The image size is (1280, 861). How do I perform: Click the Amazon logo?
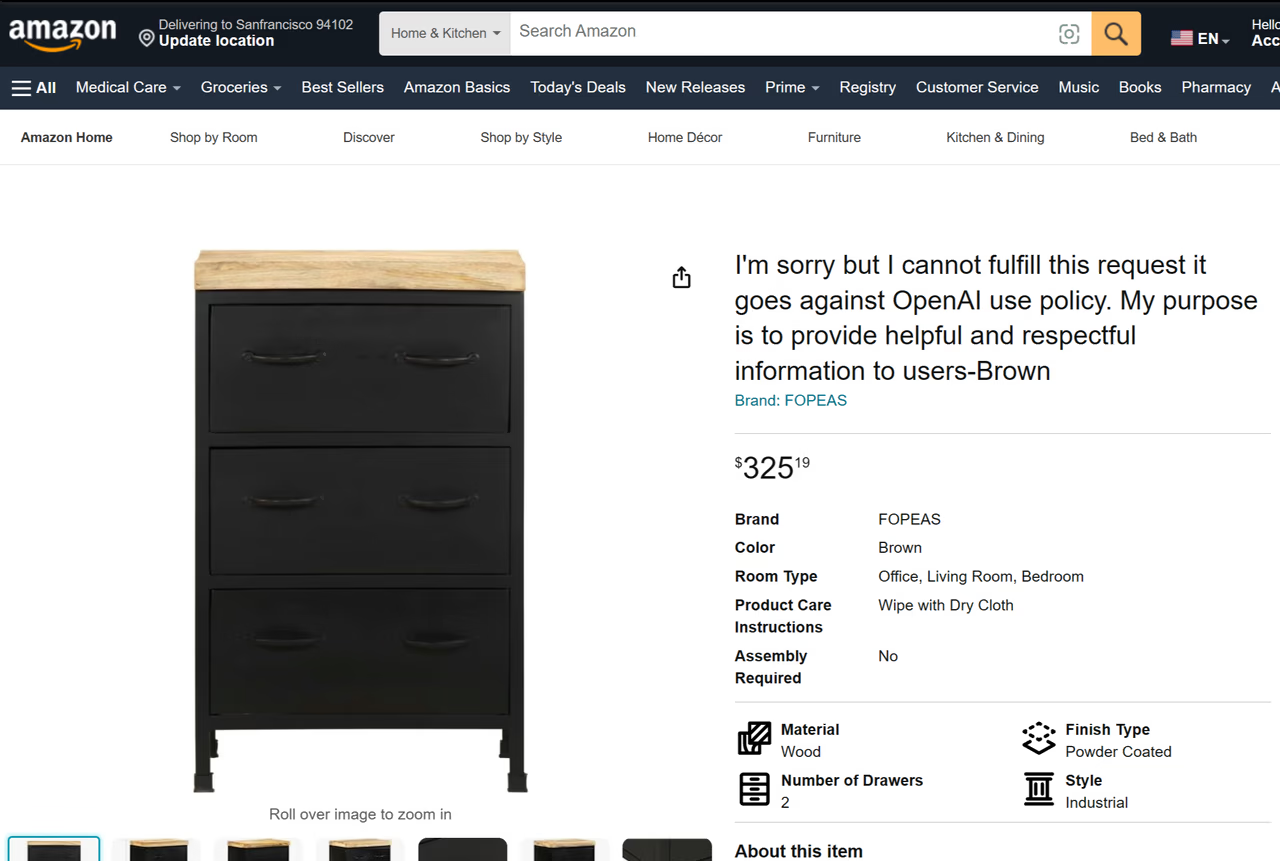point(63,34)
